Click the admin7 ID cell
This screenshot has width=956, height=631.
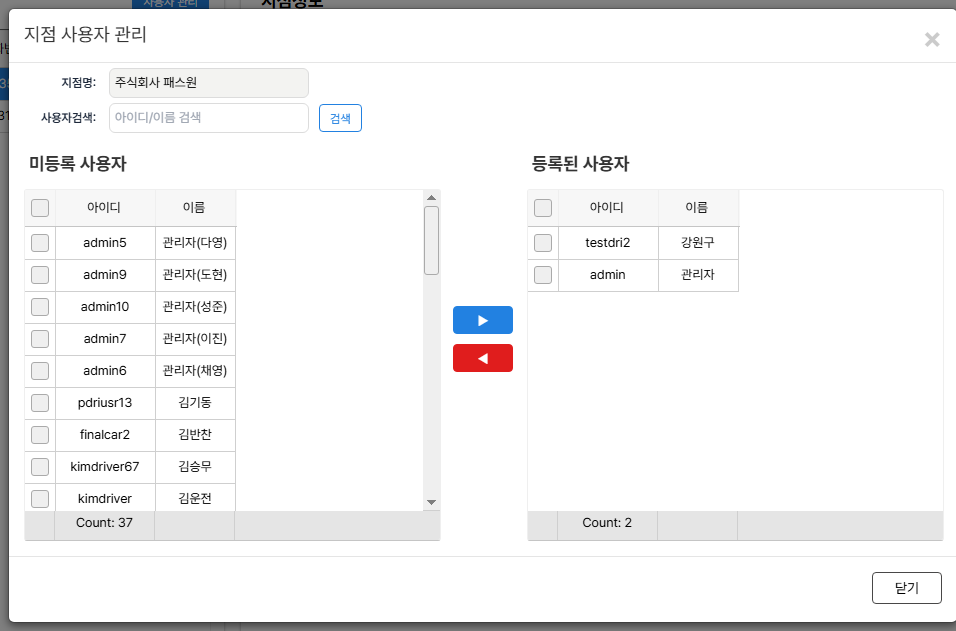tap(105, 339)
